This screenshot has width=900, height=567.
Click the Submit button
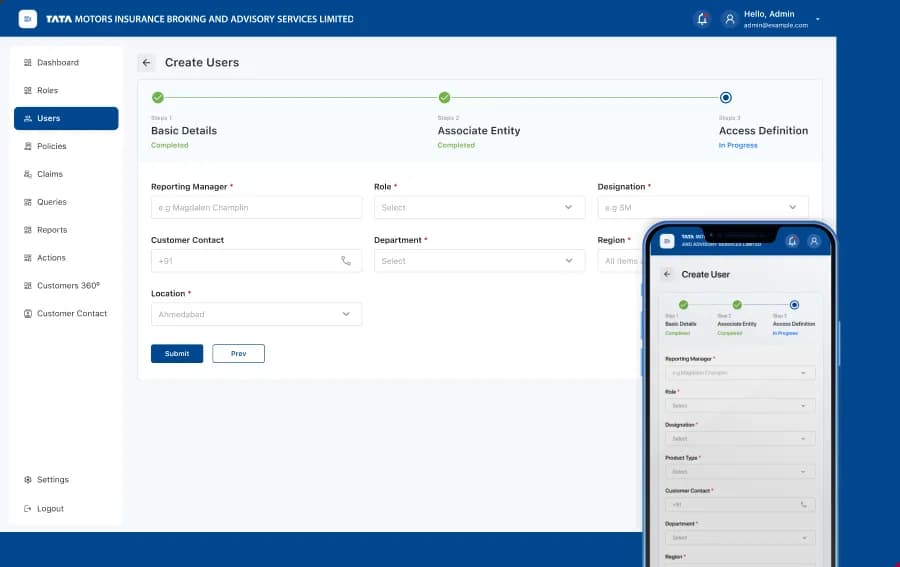(x=177, y=354)
